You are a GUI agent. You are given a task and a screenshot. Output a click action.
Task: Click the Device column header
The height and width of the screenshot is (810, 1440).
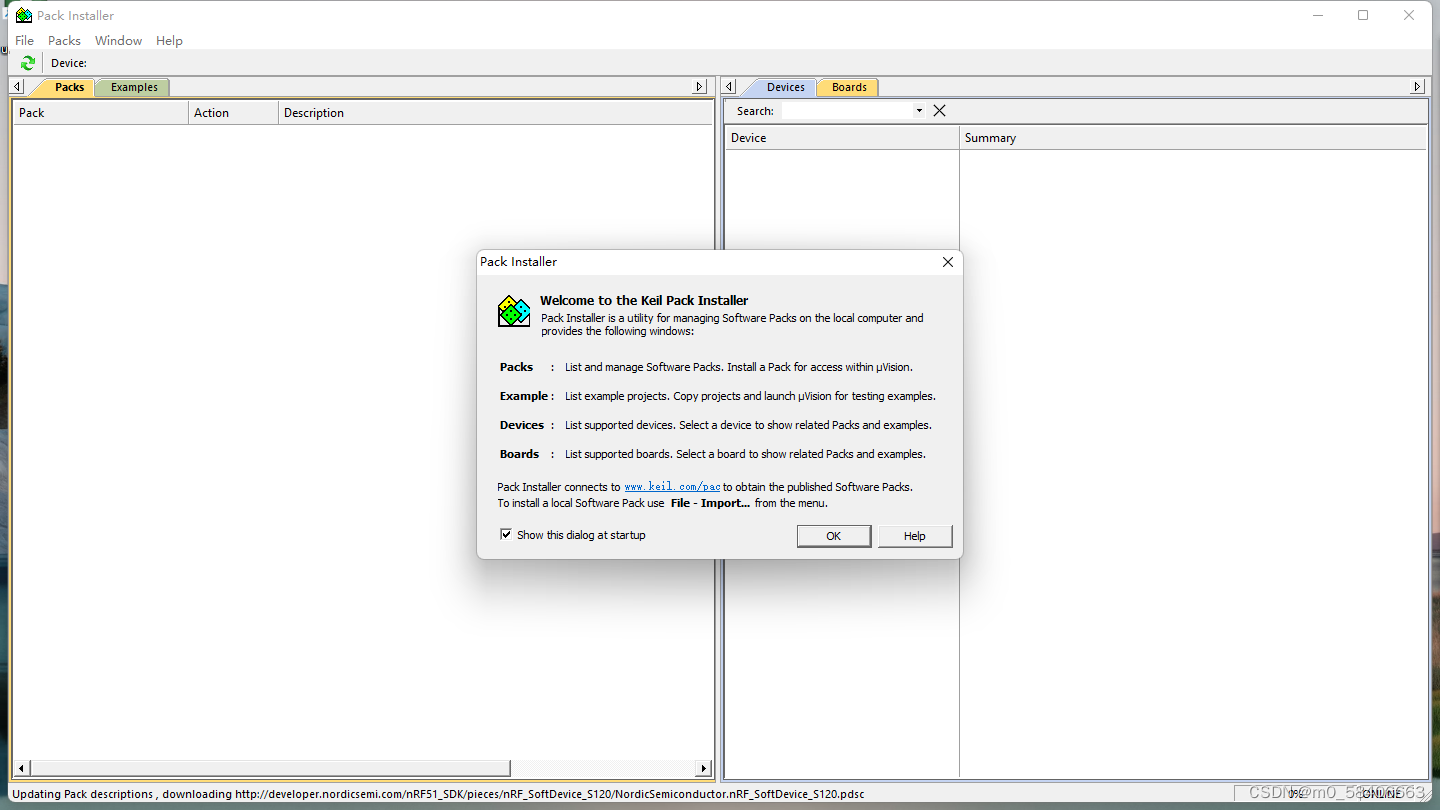pyautogui.click(x=842, y=138)
